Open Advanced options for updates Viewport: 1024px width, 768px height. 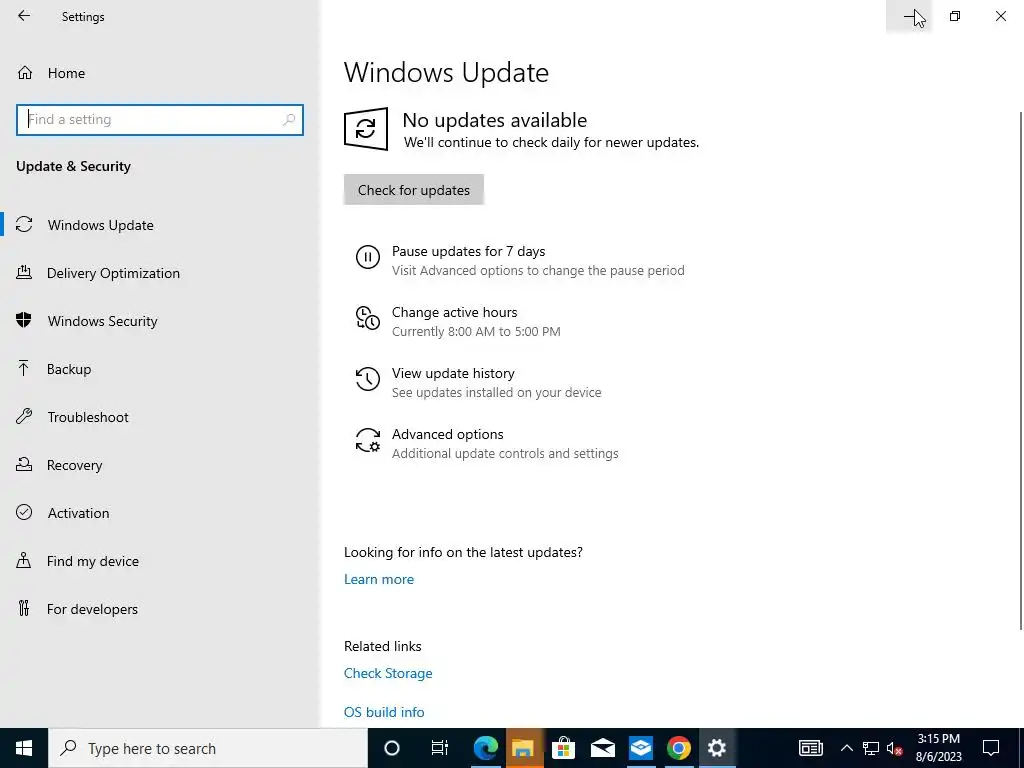(447, 434)
